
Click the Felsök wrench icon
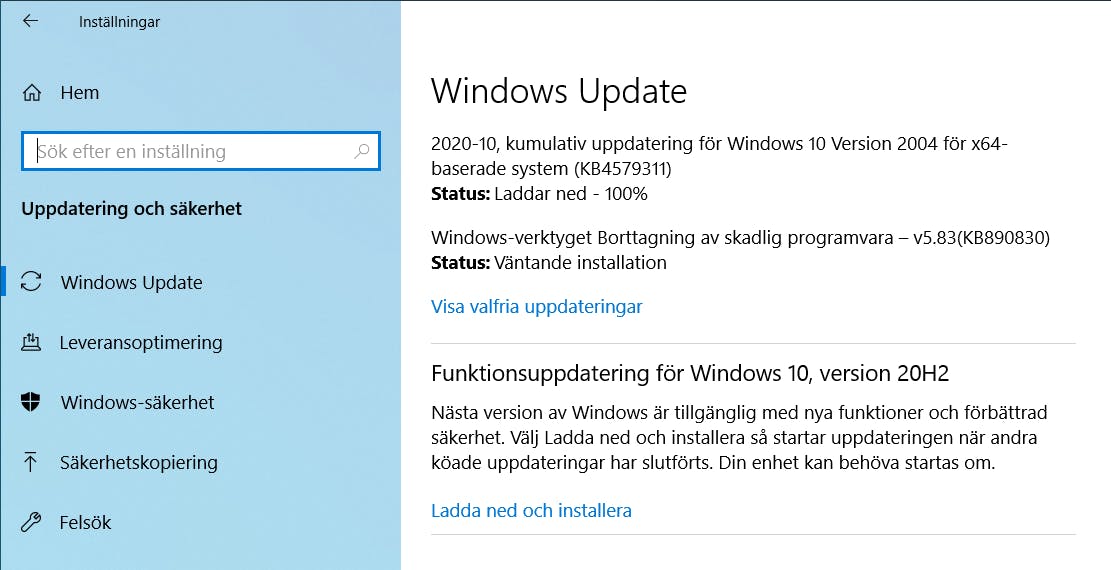click(31, 522)
